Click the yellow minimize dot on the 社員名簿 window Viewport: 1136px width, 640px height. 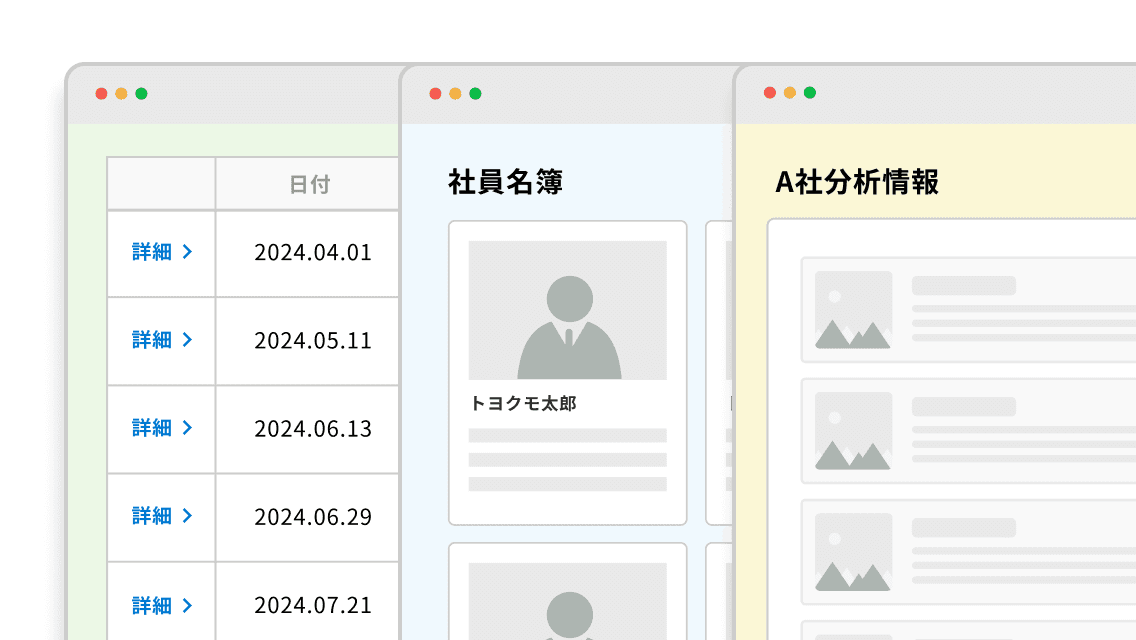456,92
